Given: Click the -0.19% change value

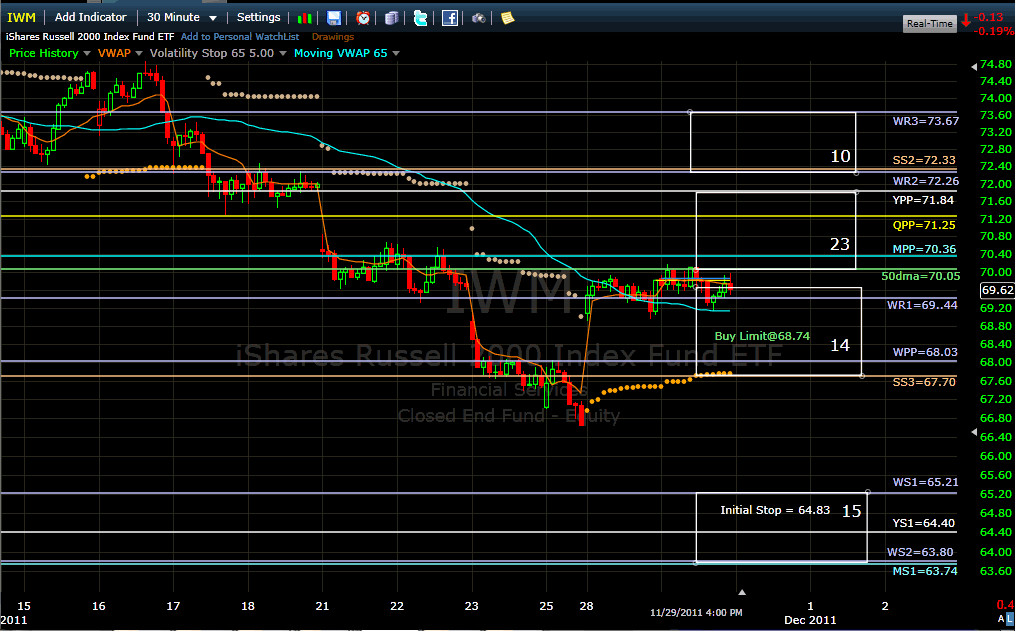Looking at the screenshot, I should tap(994, 31).
